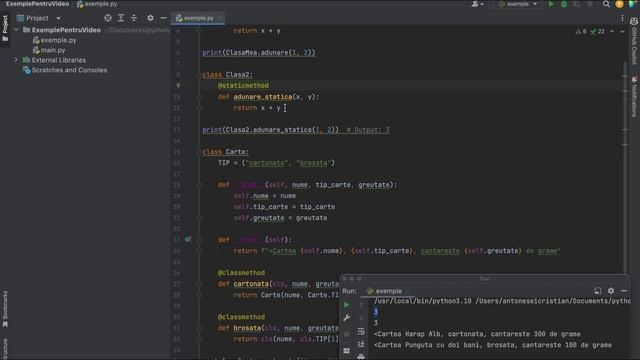Fold the cartonata classmethod block
Image resolution: width=640 pixels, height=360 pixels.
[x=200, y=284]
